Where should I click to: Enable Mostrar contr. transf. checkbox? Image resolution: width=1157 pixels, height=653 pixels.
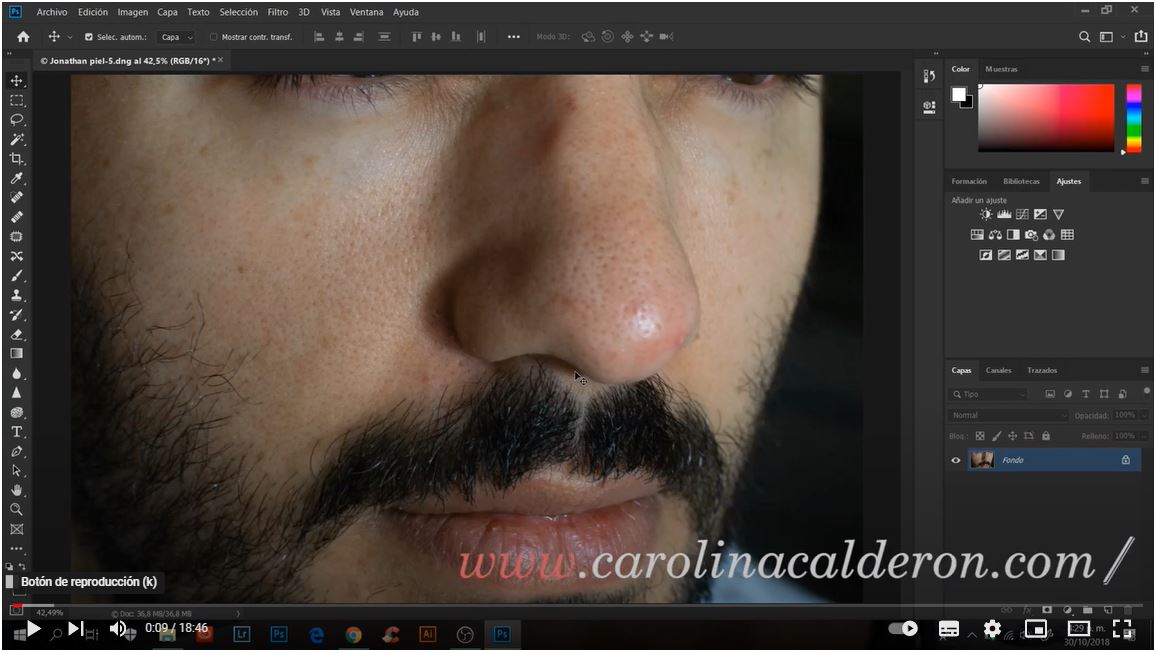[214, 37]
